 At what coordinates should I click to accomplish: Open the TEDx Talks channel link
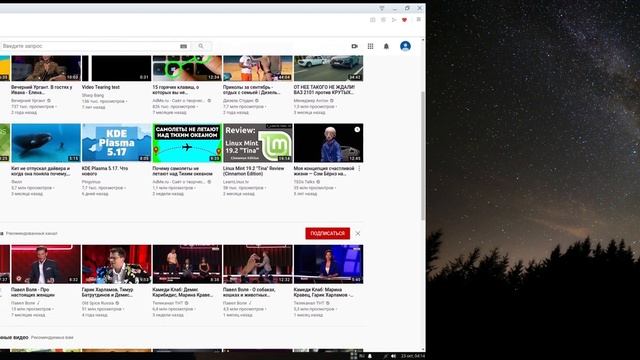point(304,182)
